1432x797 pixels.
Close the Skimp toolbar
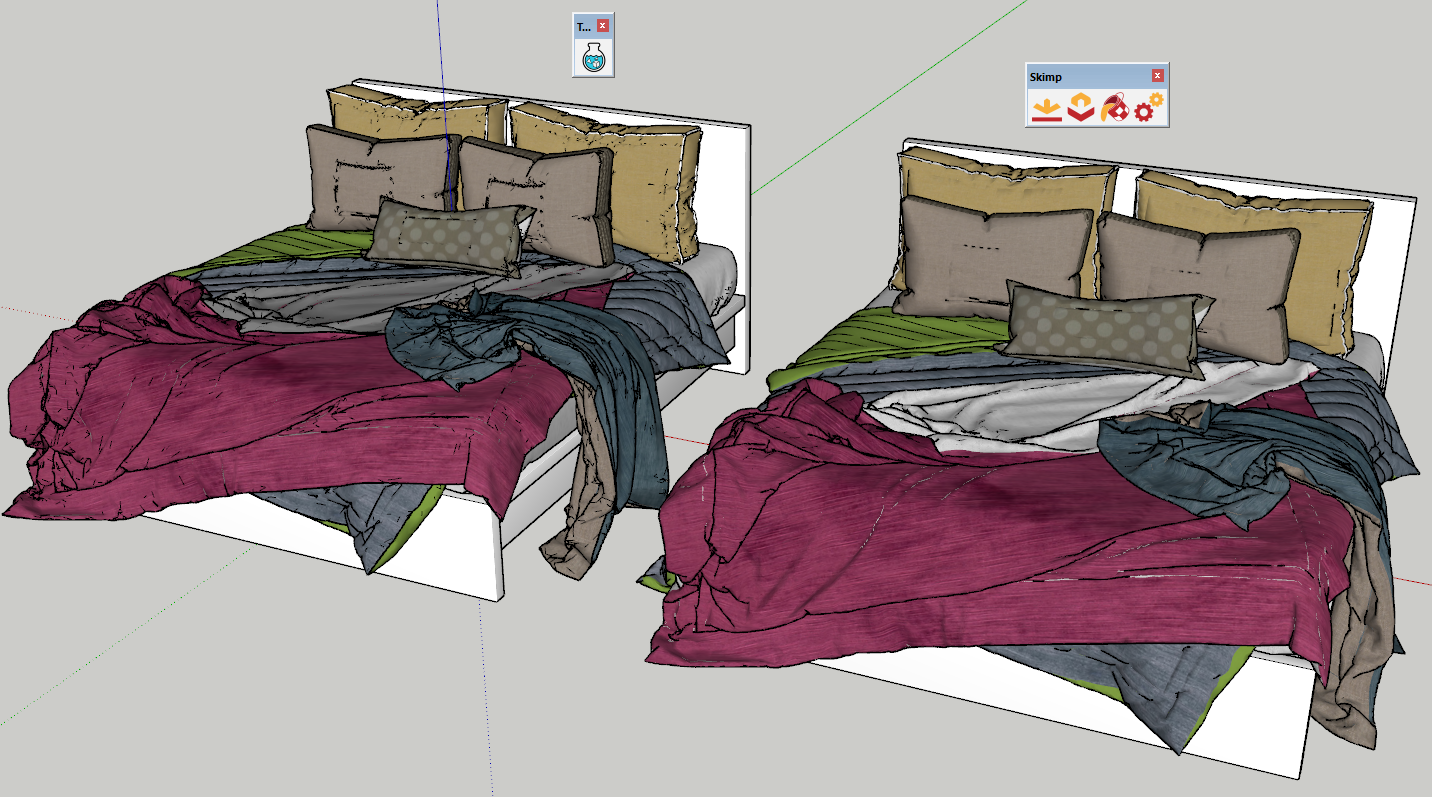(1157, 76)
